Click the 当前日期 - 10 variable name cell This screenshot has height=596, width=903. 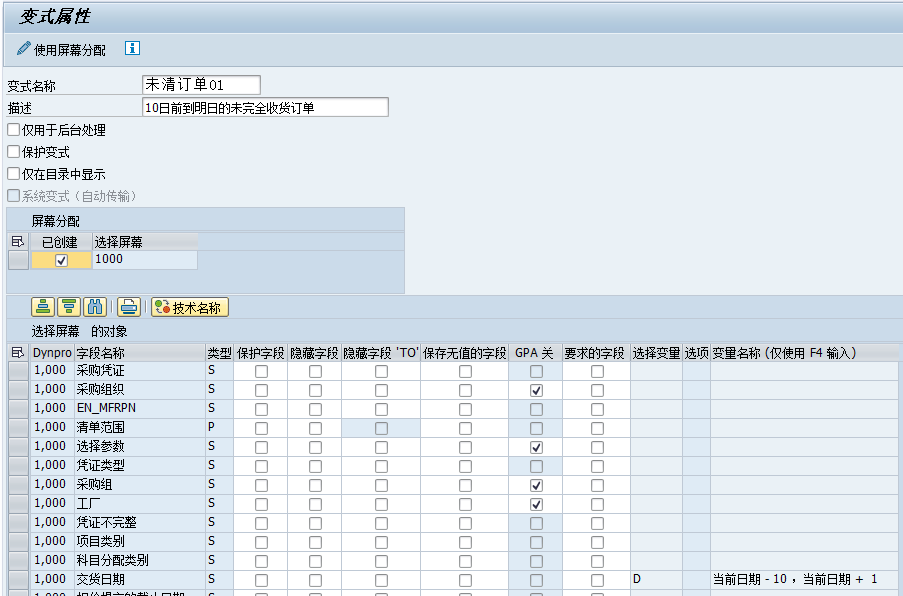(805, 579)
